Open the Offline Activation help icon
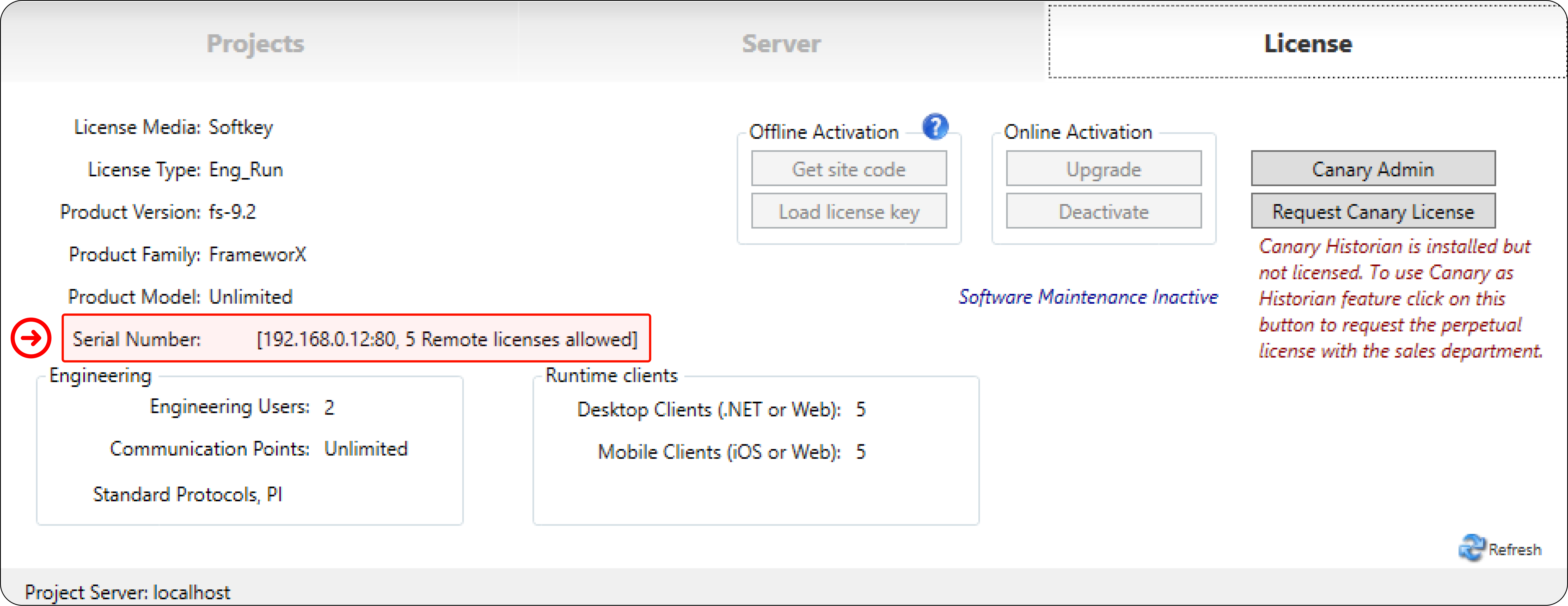The image size is (1568, 606). (935, 127)
